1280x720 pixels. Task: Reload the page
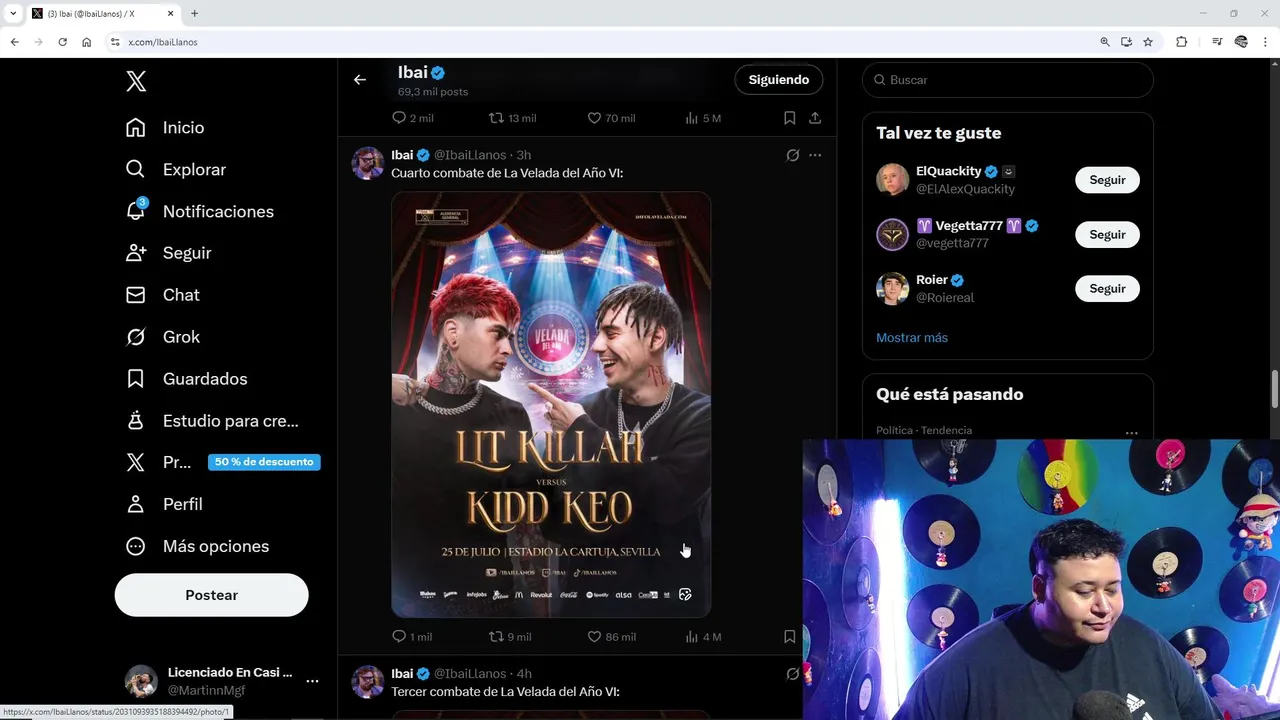click(62, 42)
